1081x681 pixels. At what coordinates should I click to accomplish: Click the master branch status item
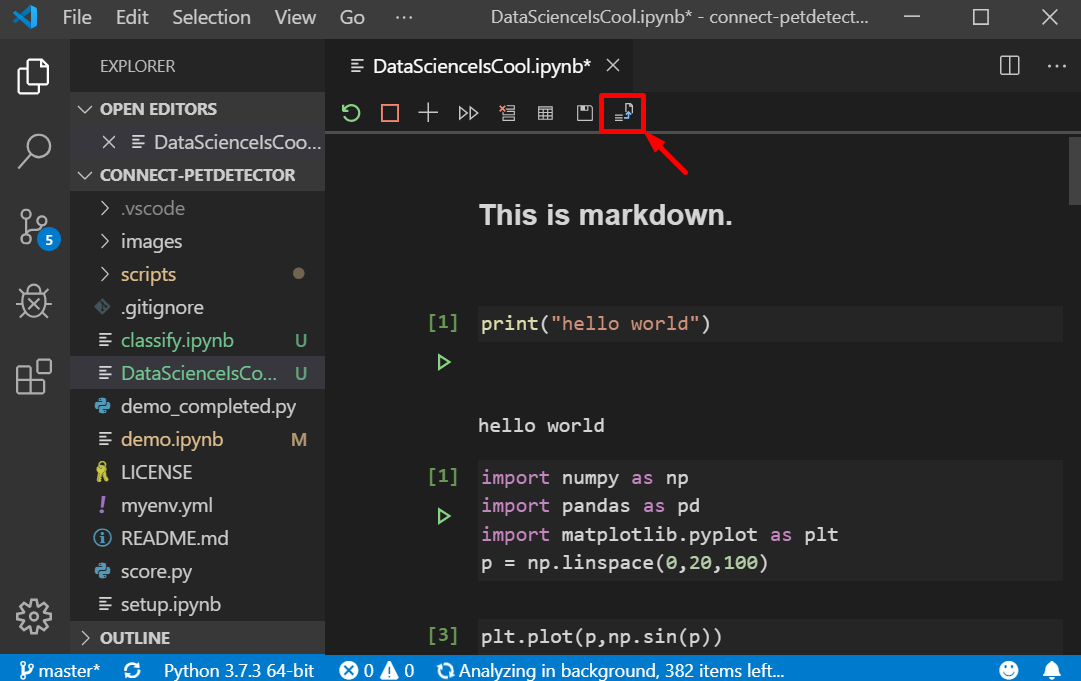pyautogui.click(x=59, y=670)
